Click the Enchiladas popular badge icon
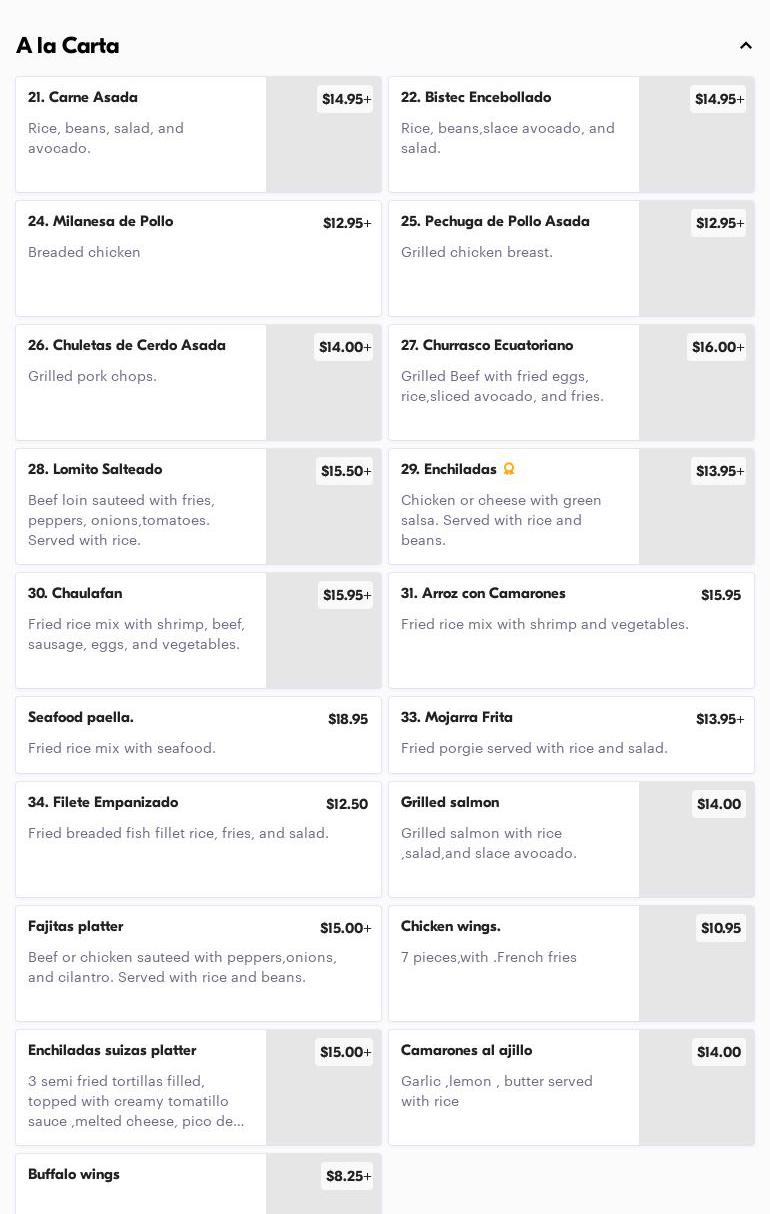Image resolution: width=770 pixels, height=1214 pixels. click(508, 469)
